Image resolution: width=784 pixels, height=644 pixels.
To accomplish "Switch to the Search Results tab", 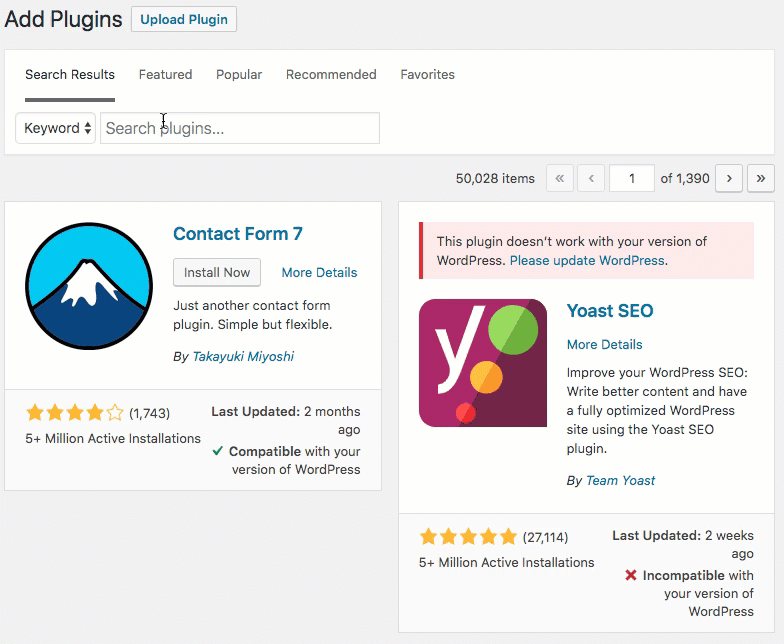I will [70, 74].
